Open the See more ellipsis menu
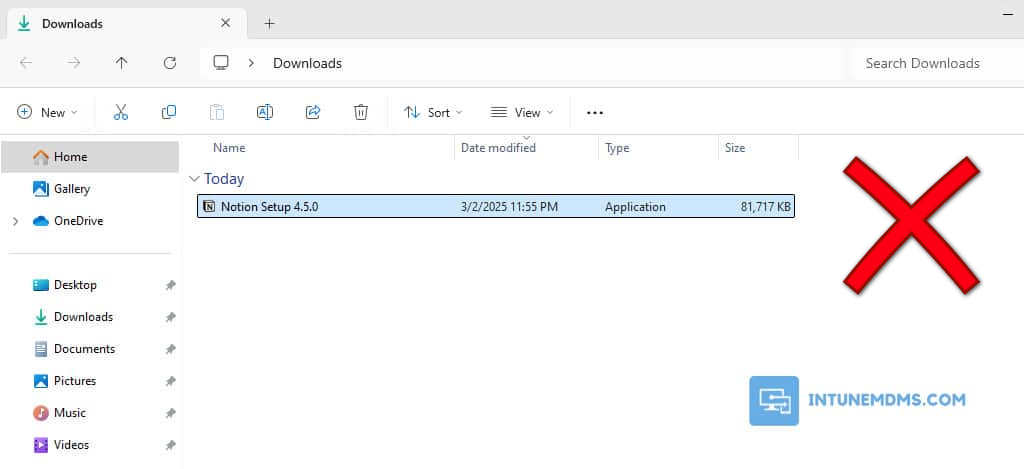Screen dimensions: 1024x469 coord(594,113)
